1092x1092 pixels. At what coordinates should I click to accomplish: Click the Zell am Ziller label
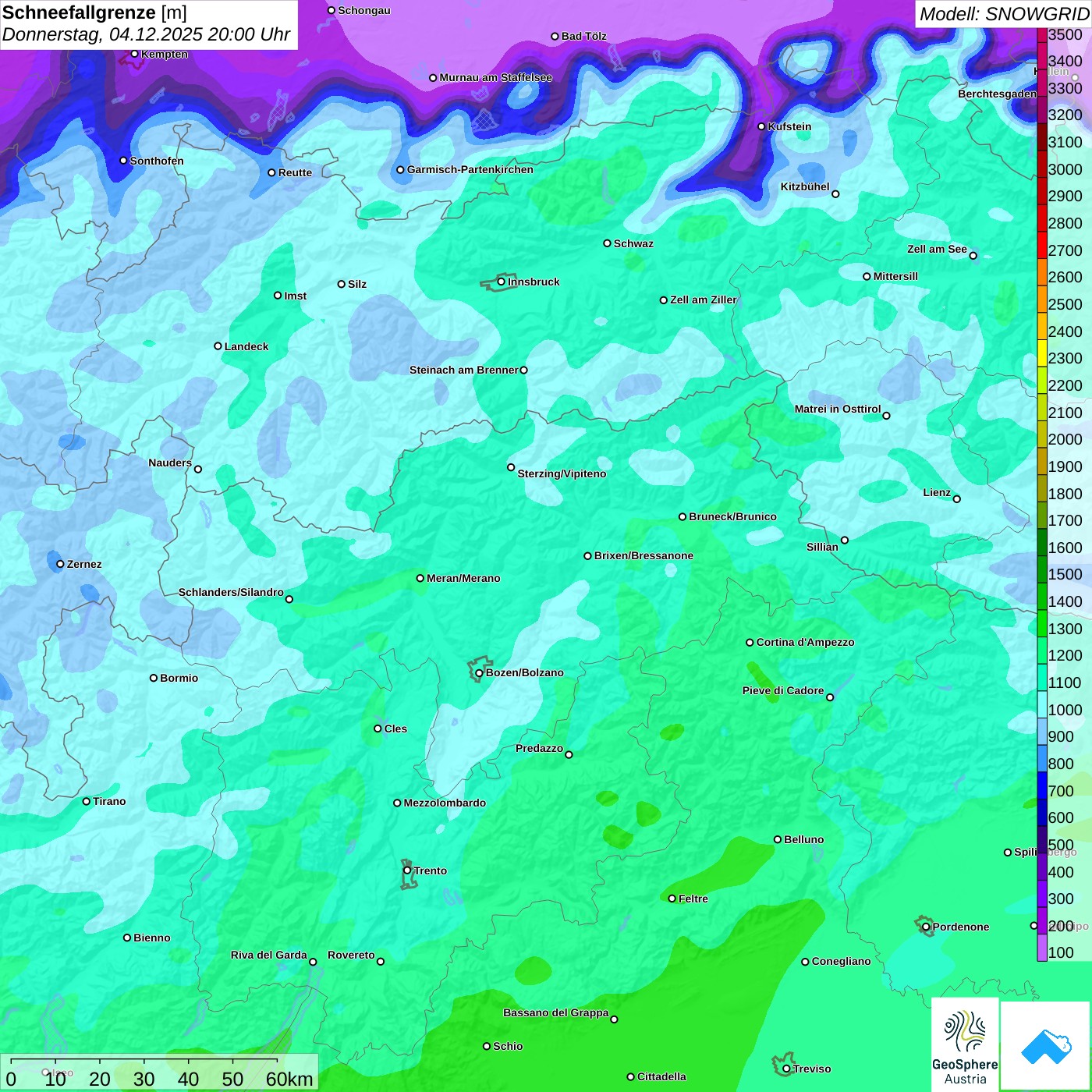pyautogui.click(x=704, y=300)
